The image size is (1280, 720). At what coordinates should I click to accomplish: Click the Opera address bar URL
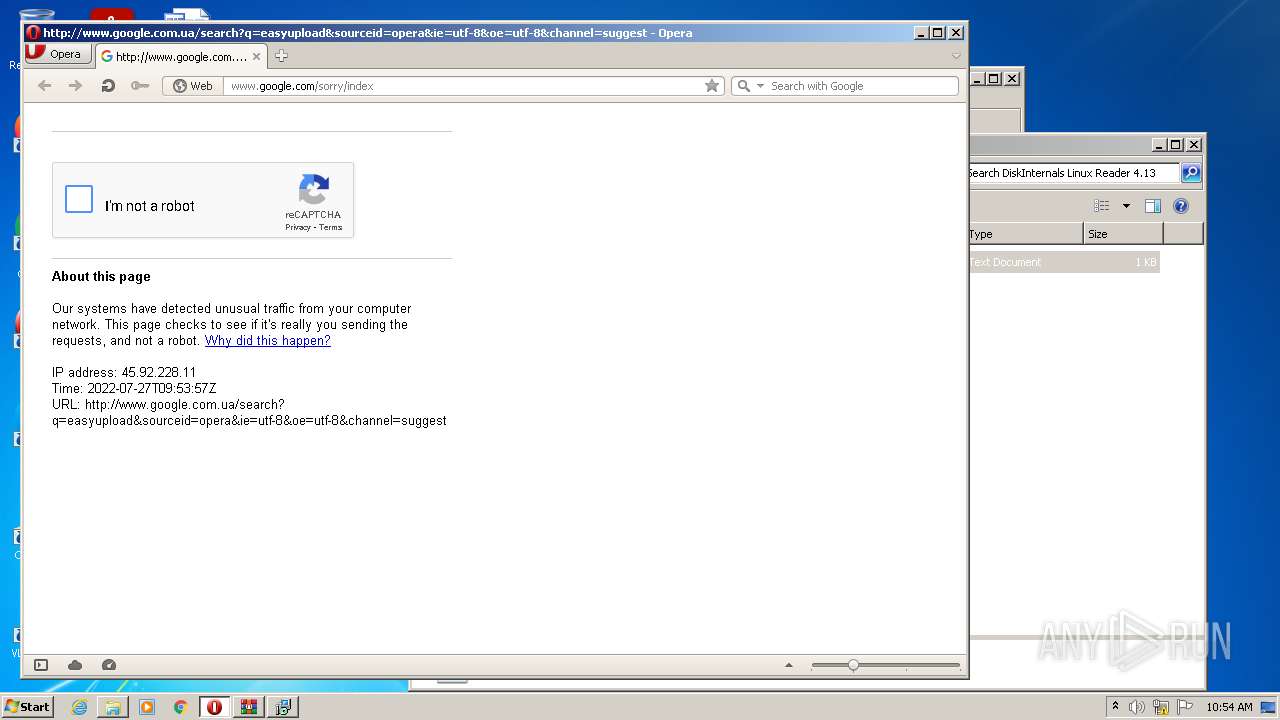coord(302,86)
